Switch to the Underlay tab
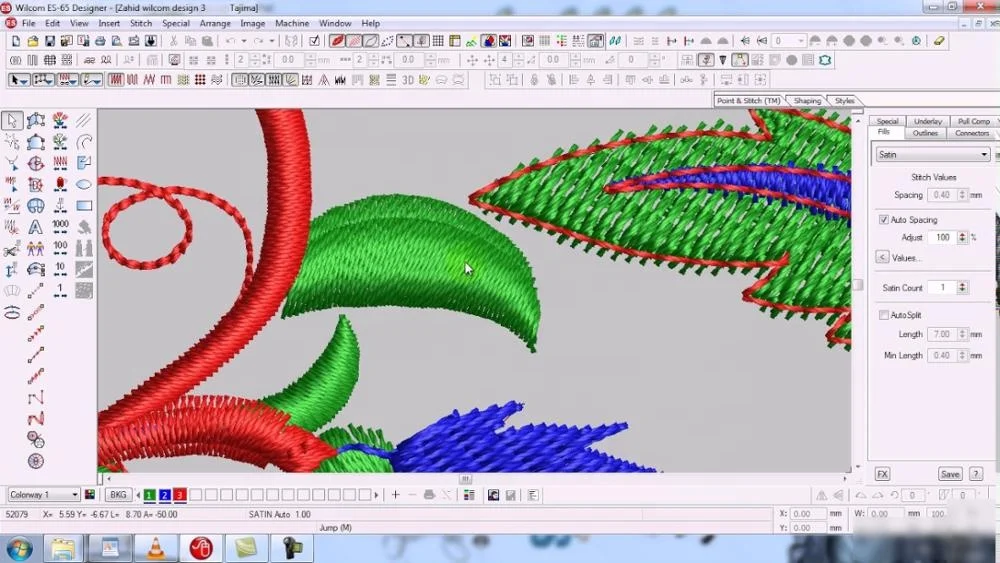1000x563 pixels. pos(927,121)
